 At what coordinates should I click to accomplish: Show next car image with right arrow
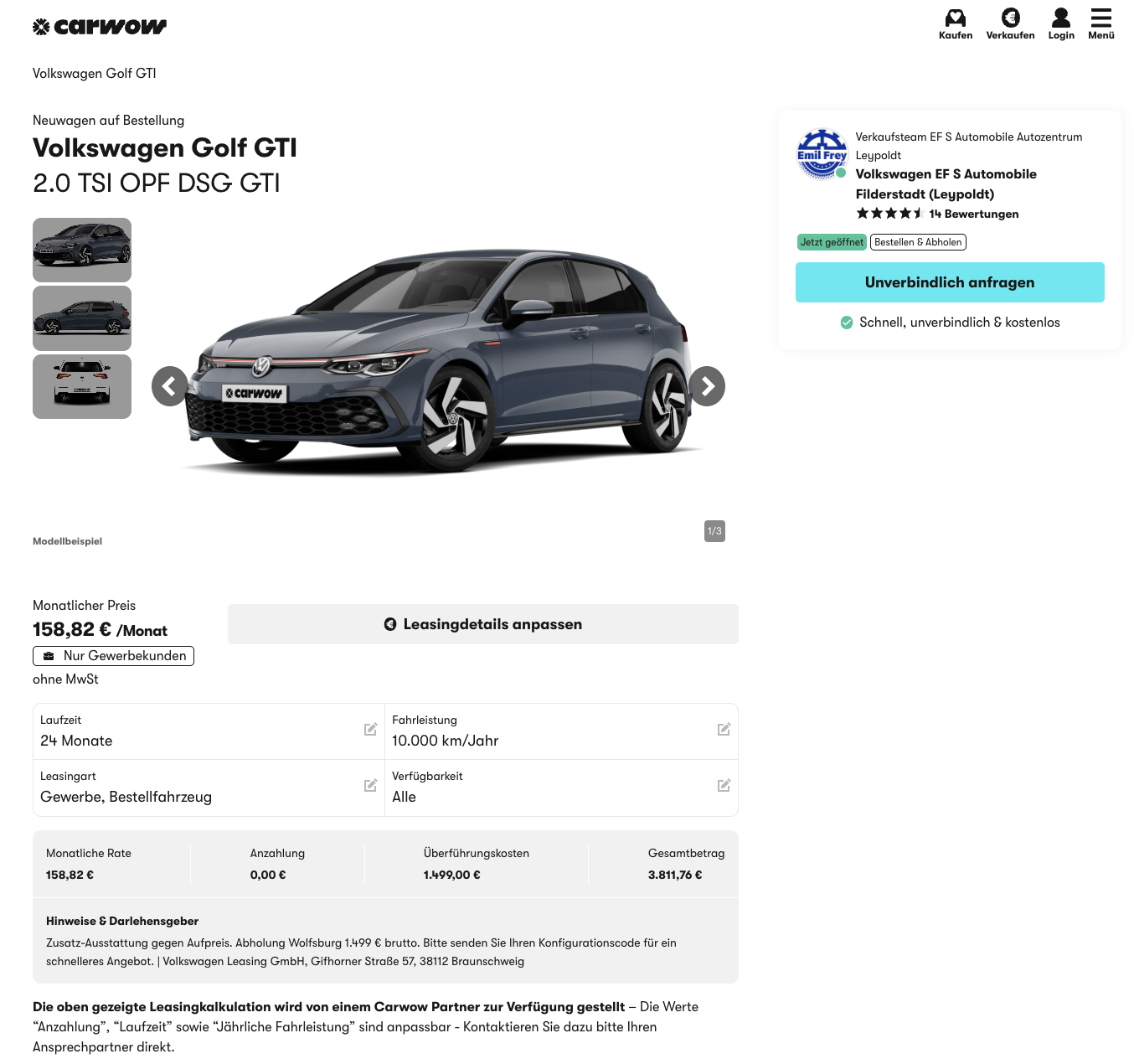tap(707, 386)
